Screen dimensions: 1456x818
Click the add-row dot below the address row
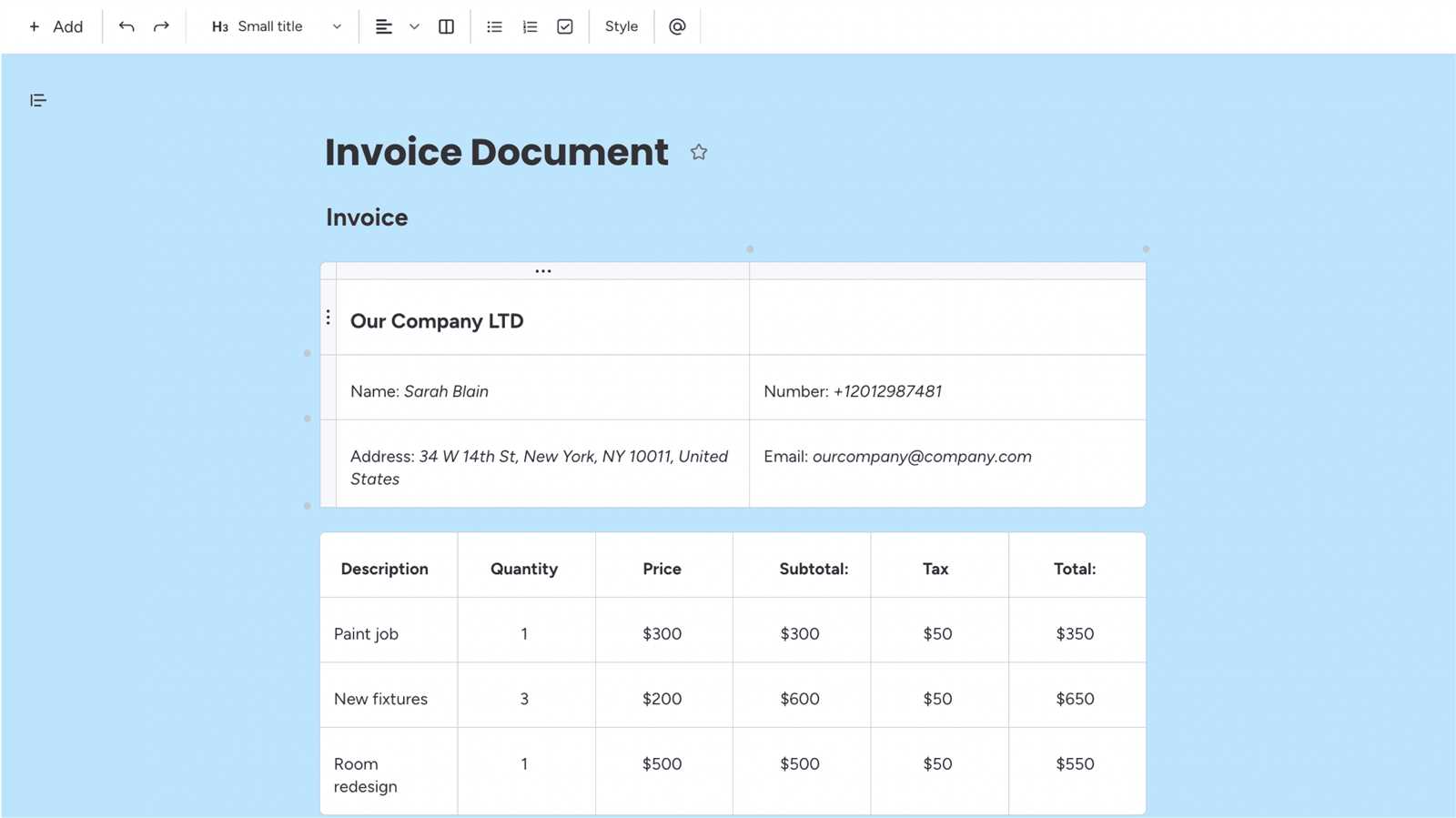pos(308,506)
